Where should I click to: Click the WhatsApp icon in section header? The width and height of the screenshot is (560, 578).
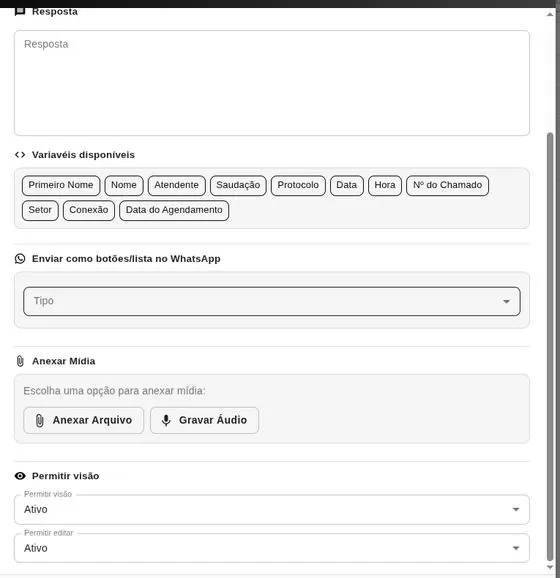coord(20,259)
